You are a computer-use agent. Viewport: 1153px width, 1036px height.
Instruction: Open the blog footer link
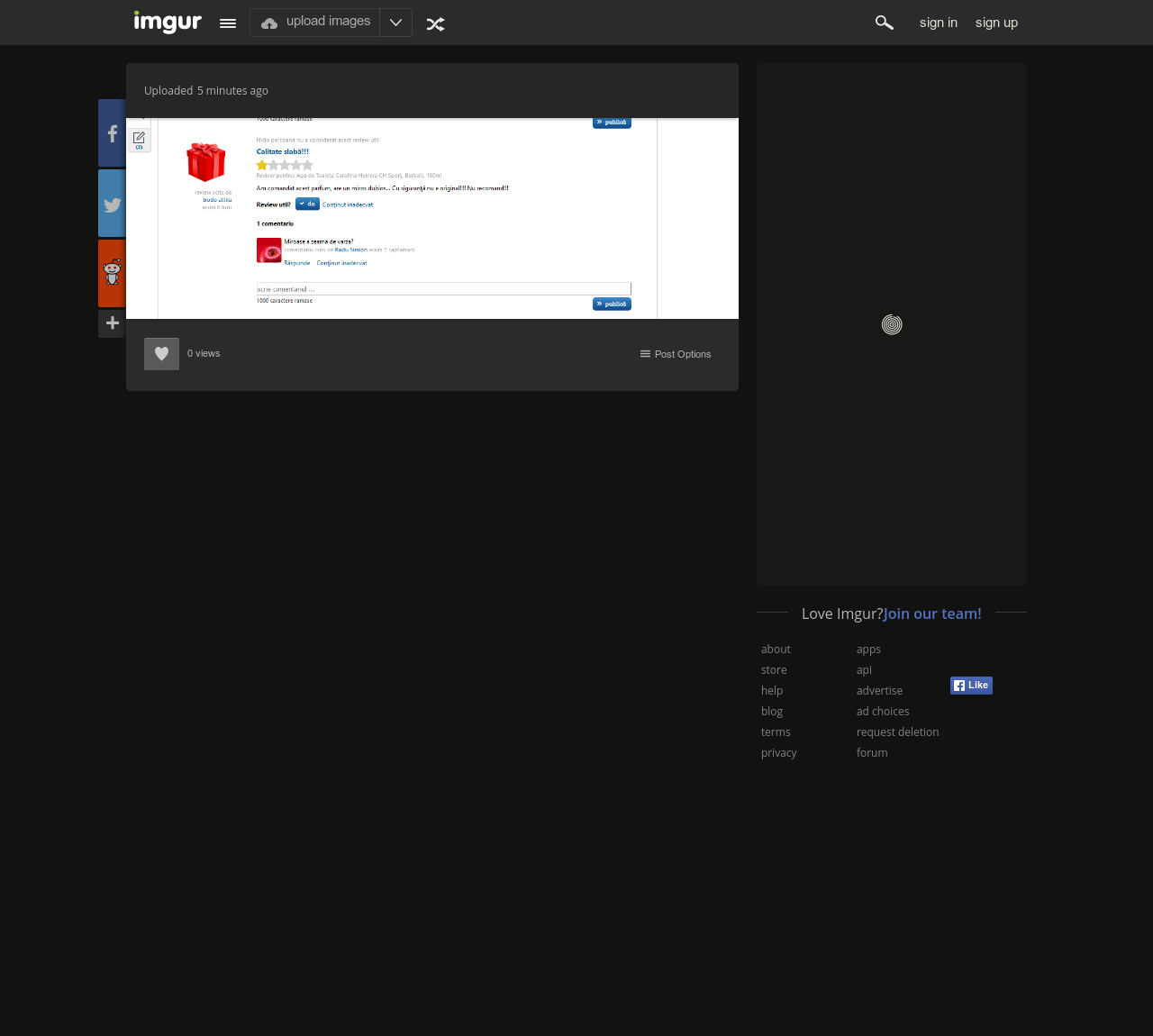click(772, 712)
